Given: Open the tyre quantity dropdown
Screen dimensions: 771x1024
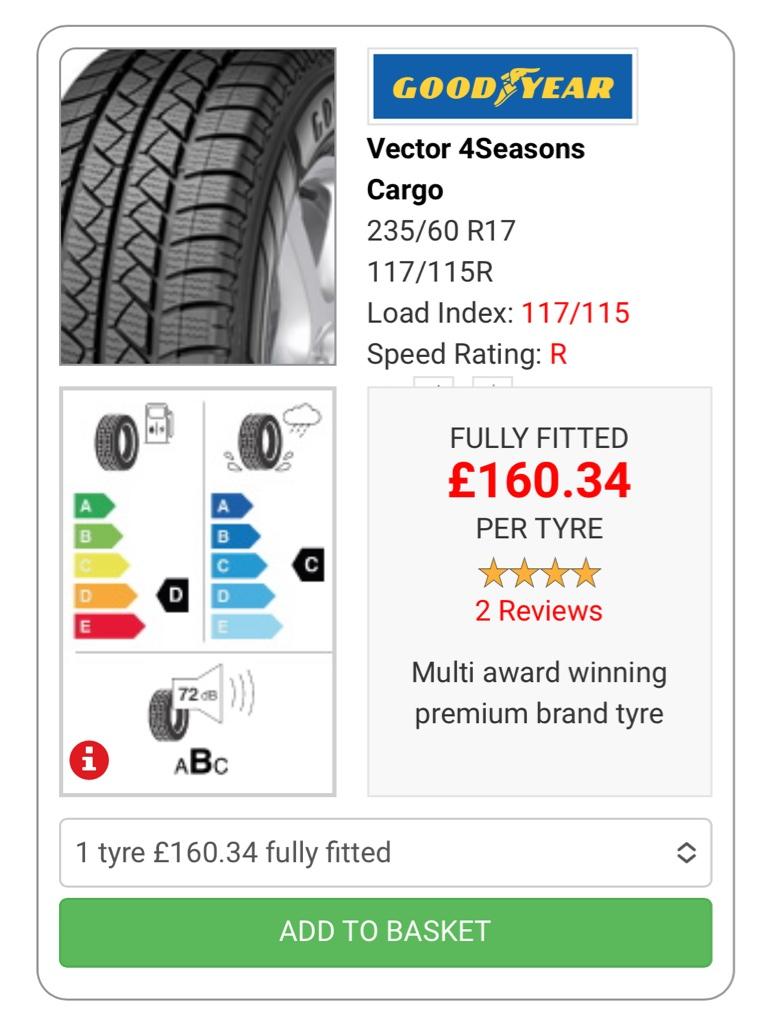Looking at the screenshot, I should (x=385, y=852).
